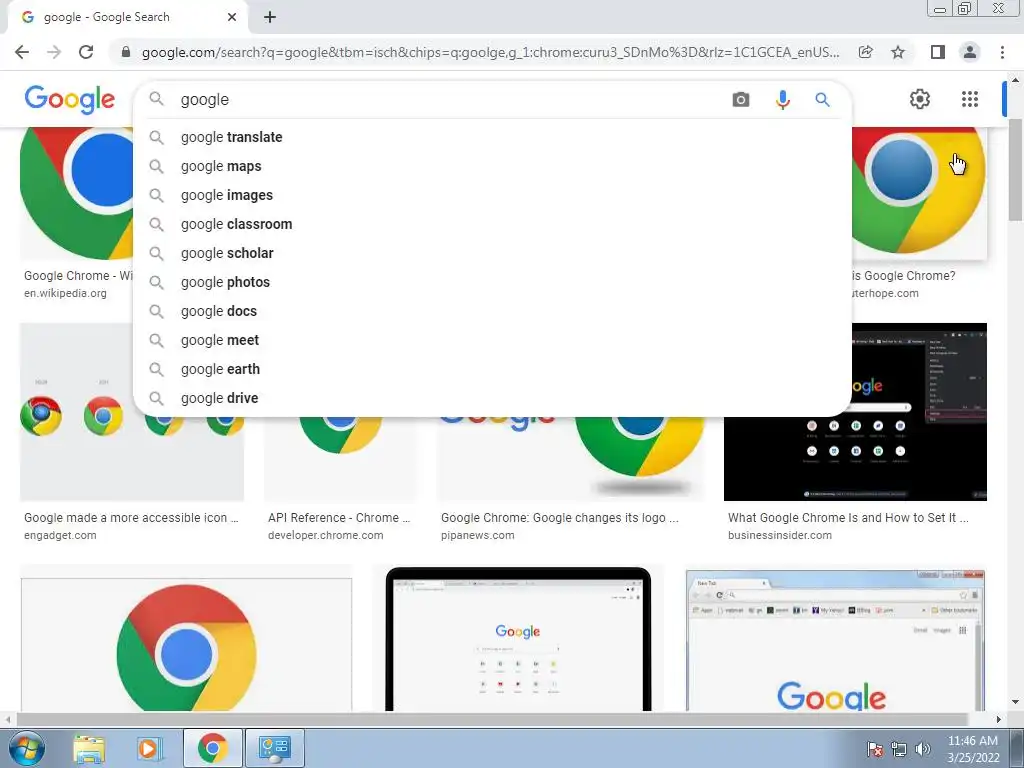This screenshot has width=1024, height=768.
Task: Click the Chrome taskbar icon
Action: pyautogui.click(x=212, y=748)
